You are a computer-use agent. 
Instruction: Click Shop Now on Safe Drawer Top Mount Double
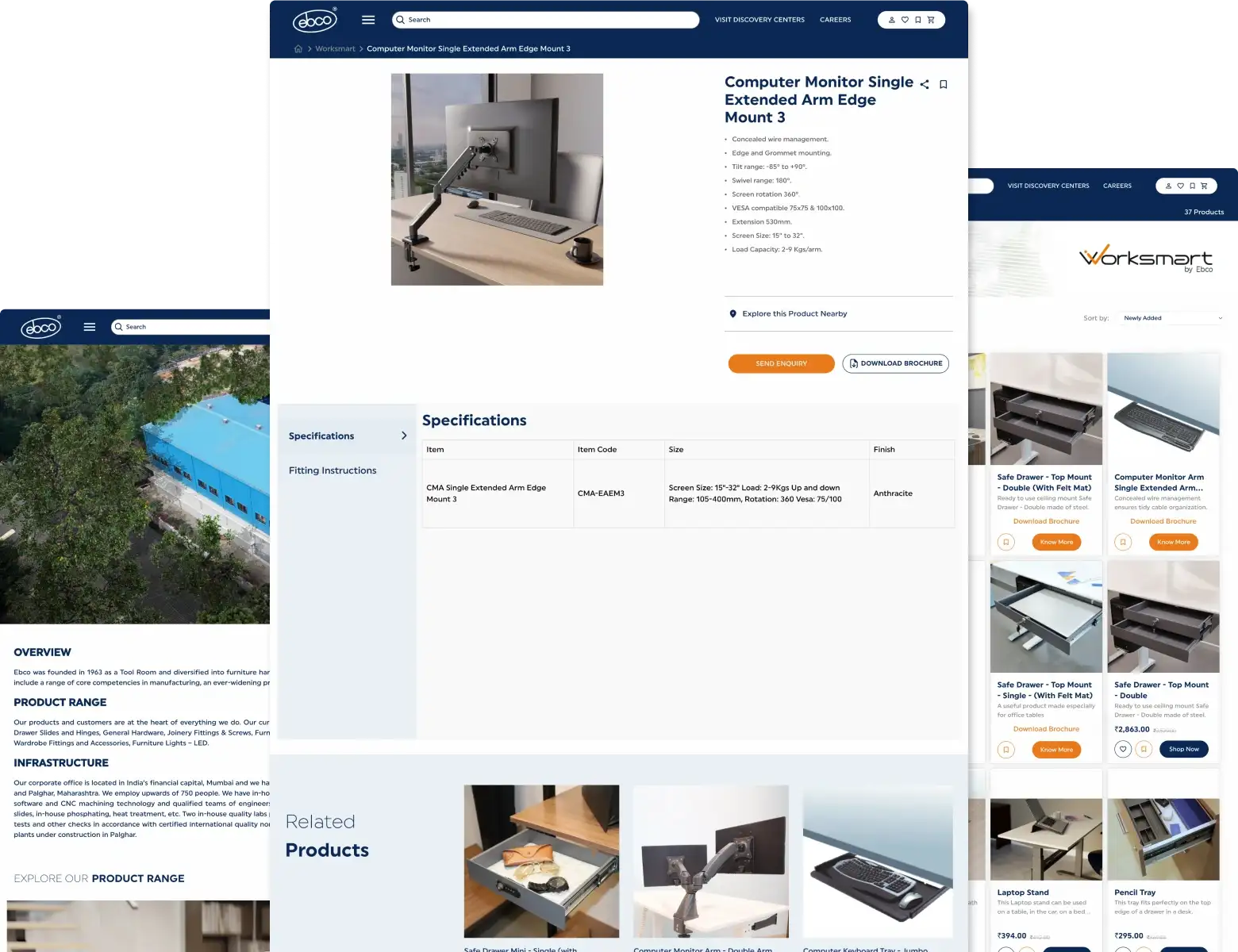[x=1183, y=749]
